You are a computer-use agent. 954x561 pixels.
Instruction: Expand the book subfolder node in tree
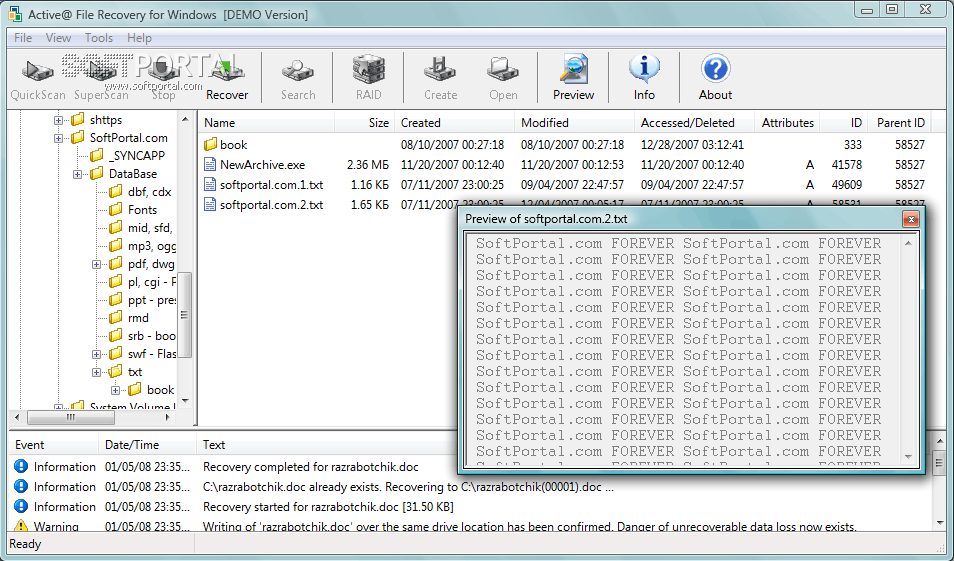pyautogui.click(x=115, y=390)
